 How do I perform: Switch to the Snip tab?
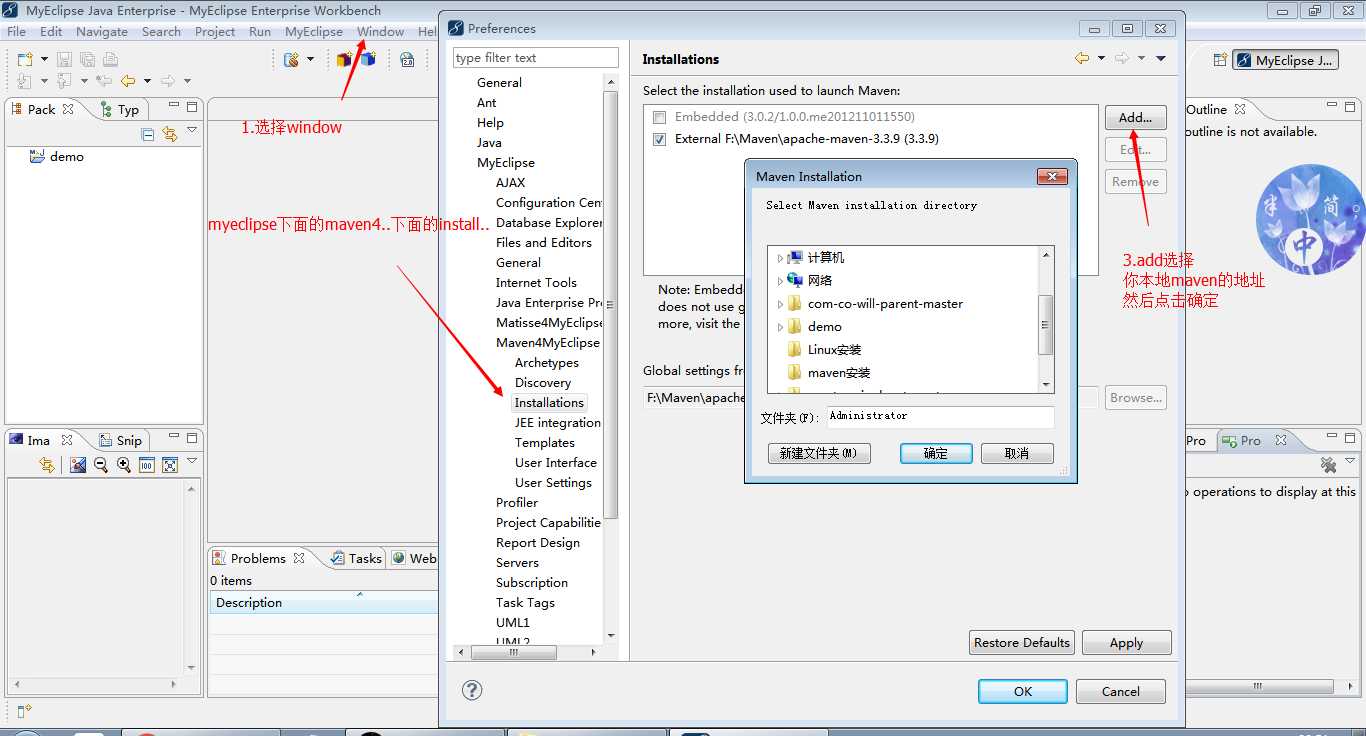coord(120,440)
